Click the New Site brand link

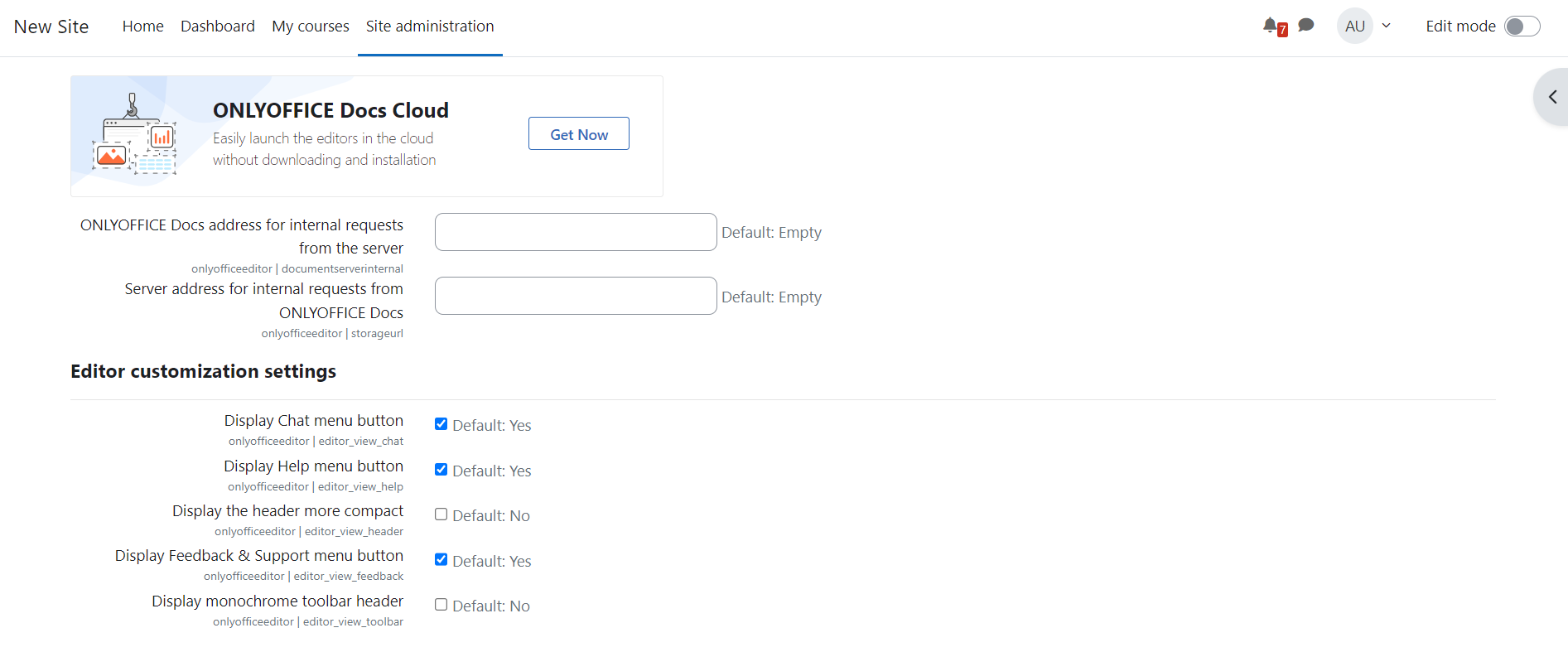tap(51, 27)
